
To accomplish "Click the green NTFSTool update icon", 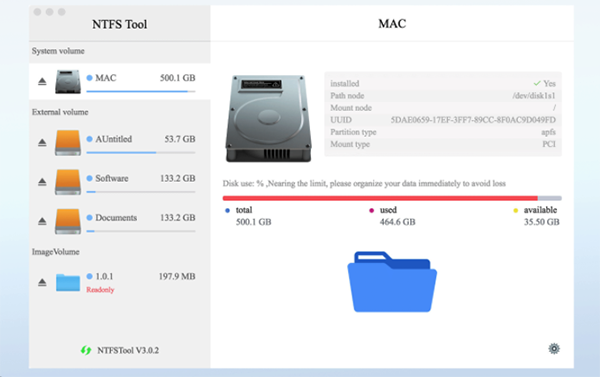I will point(86,350).
